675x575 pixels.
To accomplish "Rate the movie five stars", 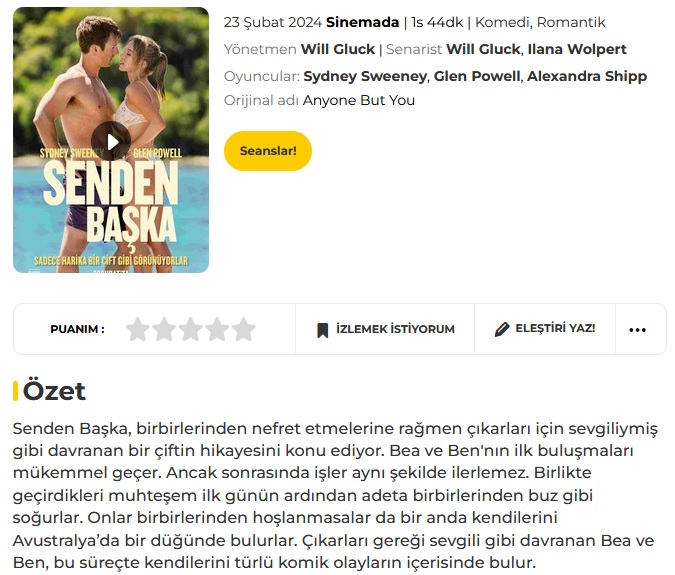I will click(244, 329).
